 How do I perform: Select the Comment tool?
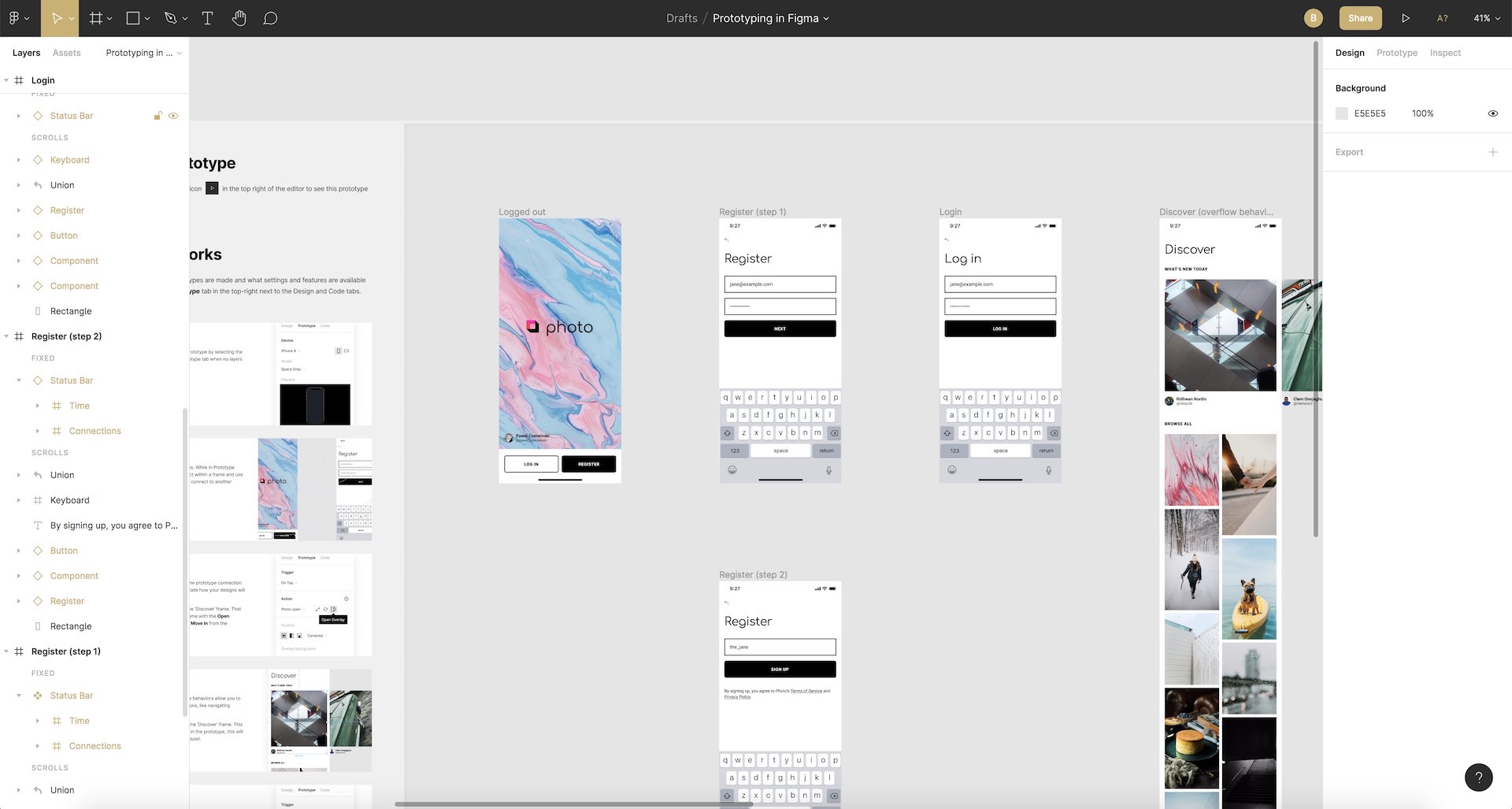pyautogui.click(x=270, y=18)
